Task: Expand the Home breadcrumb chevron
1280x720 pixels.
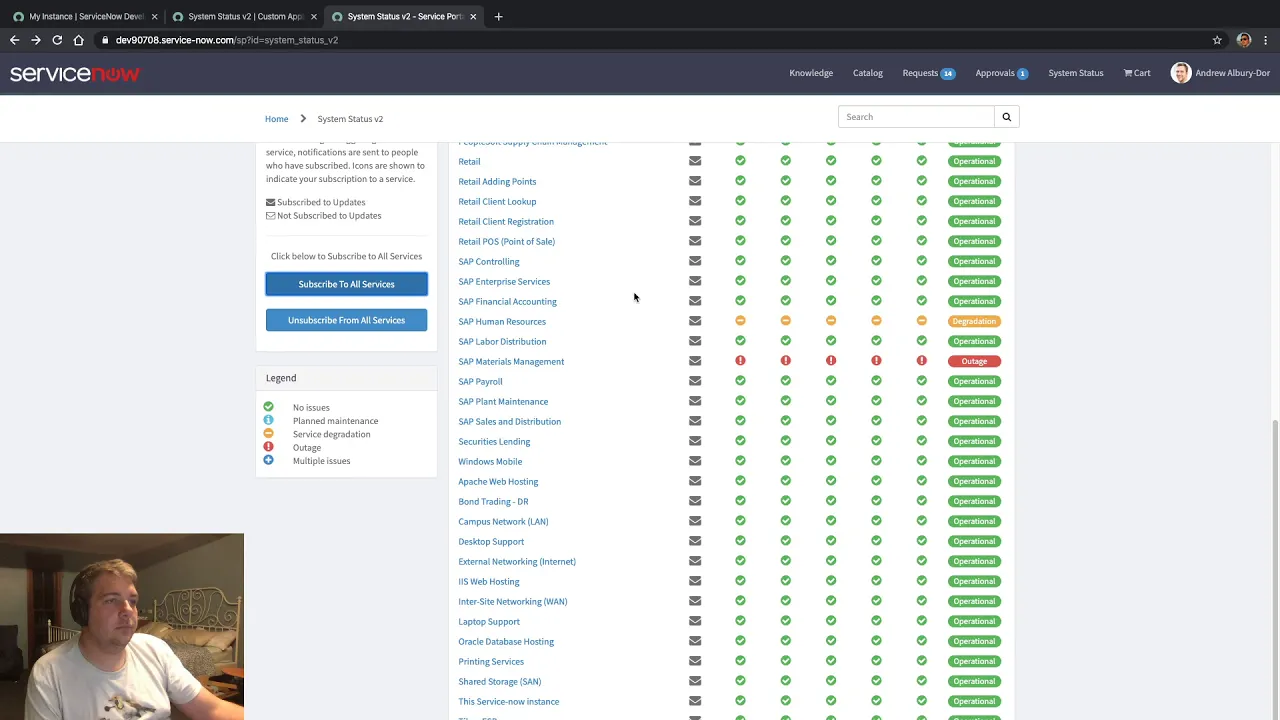Action: pos(302,118)
